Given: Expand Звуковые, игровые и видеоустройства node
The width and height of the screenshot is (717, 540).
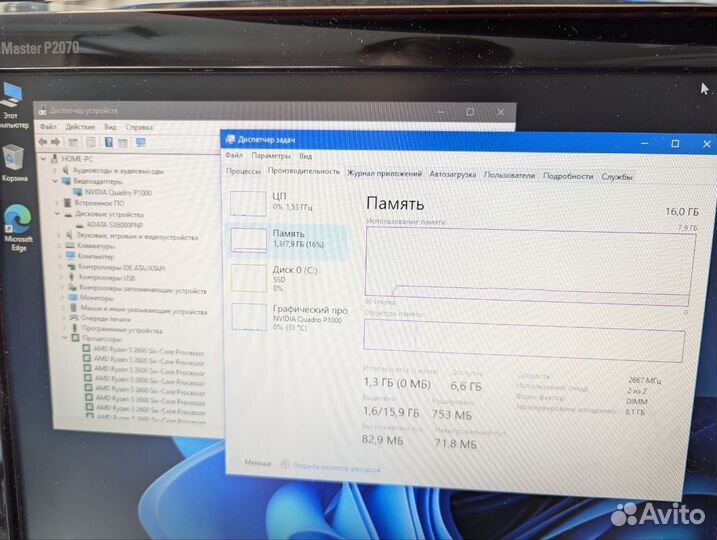Looking at the screenshot, I should (x=59, y=235).
